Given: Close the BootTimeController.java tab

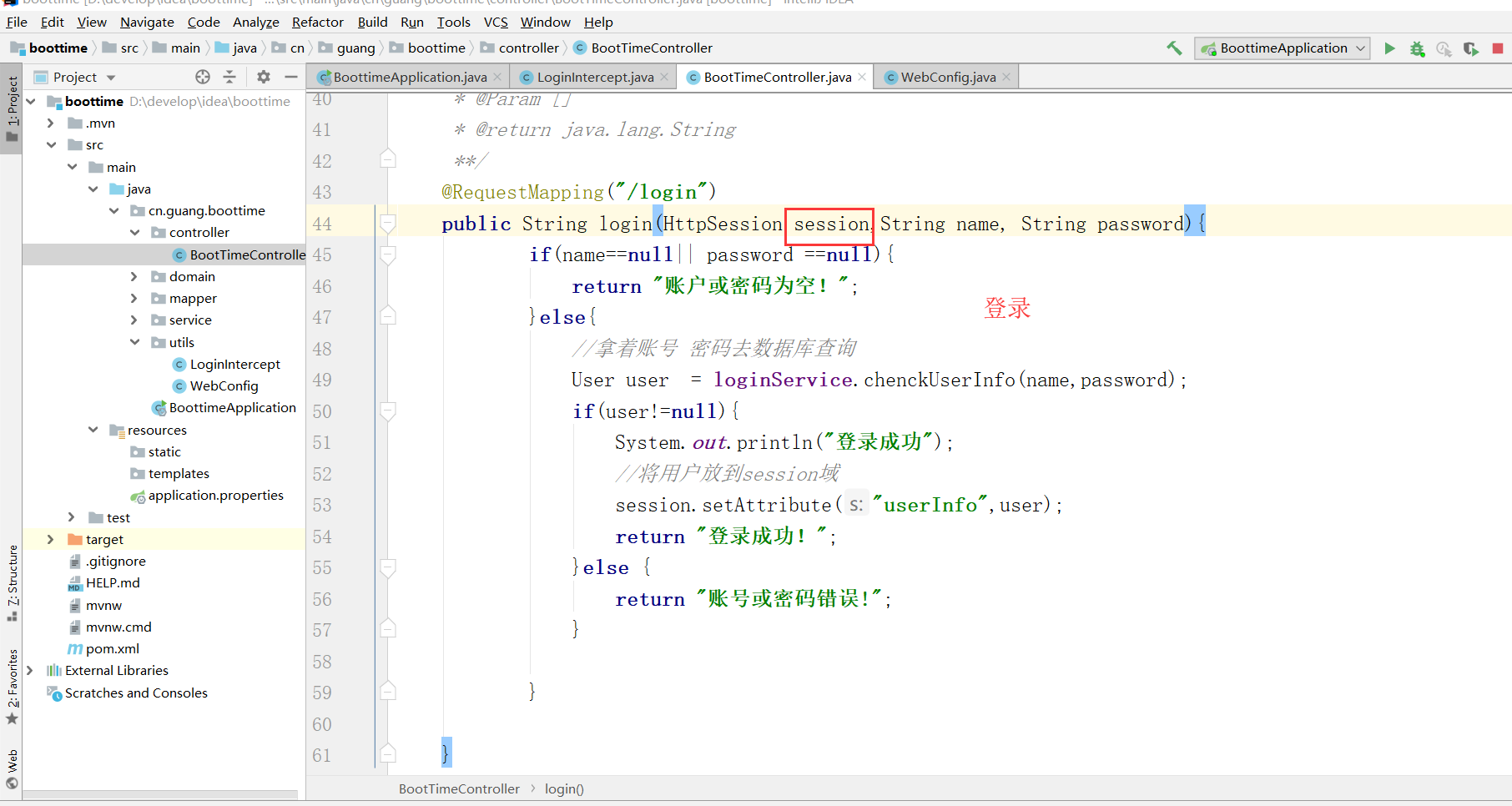Looking at the screenshot, I should tap(862, 77).
